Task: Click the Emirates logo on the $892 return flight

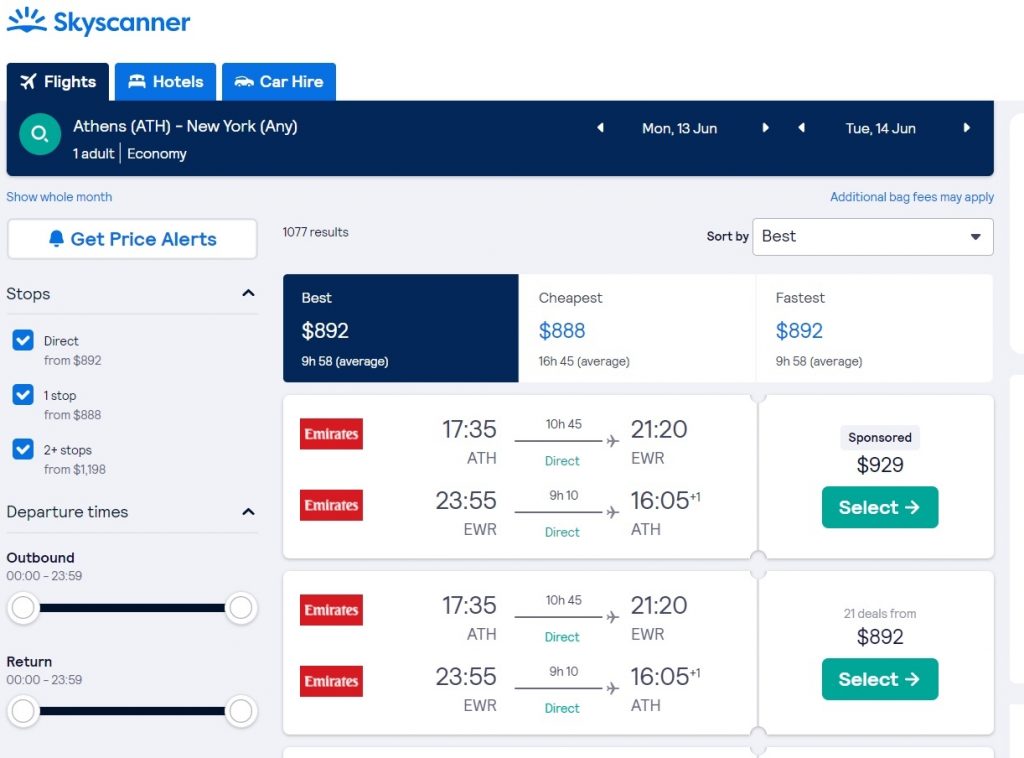Action: 331,681
